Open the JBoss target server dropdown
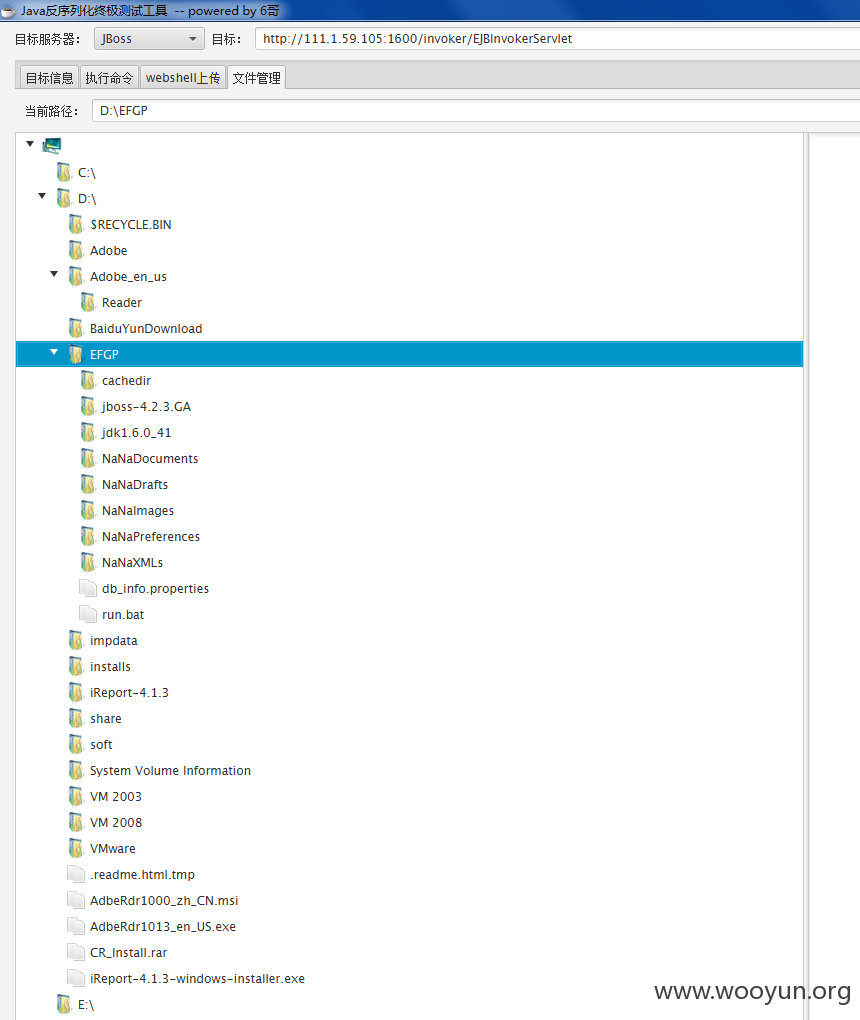 tap(149, 39)
